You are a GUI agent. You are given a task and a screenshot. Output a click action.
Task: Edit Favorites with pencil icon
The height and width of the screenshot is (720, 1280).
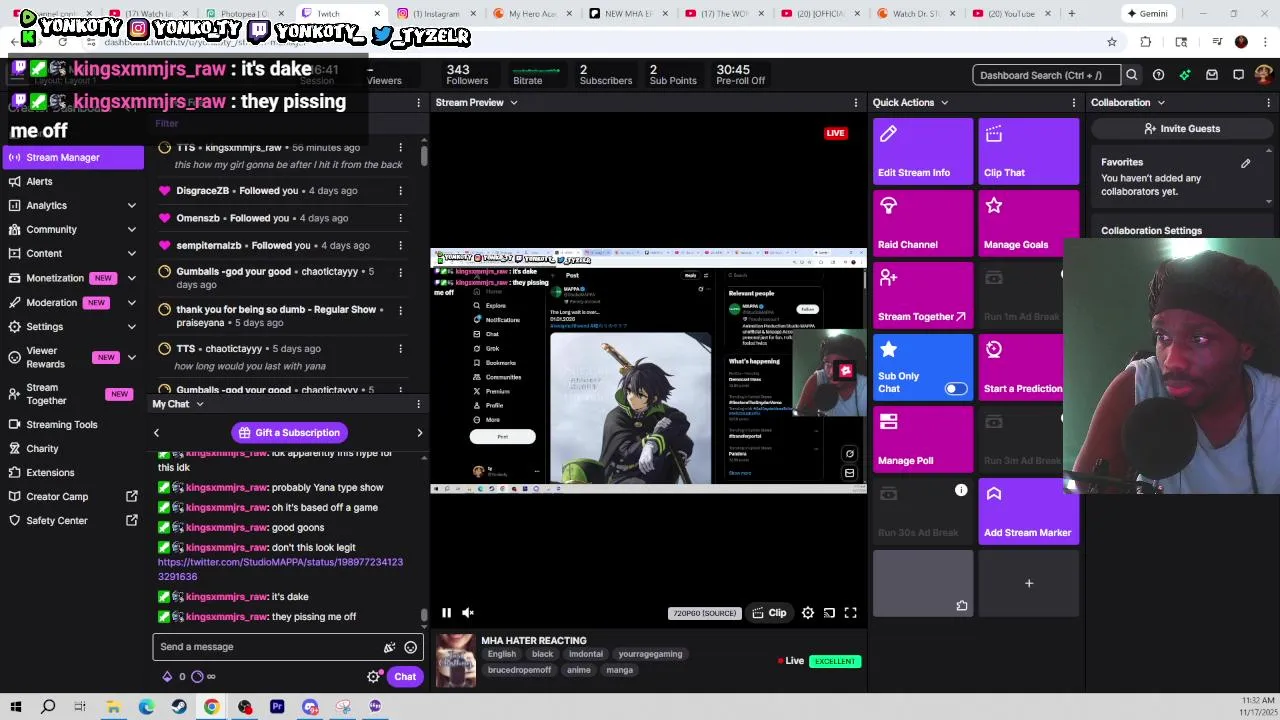pyautogui.click(x=1245, y=163)
